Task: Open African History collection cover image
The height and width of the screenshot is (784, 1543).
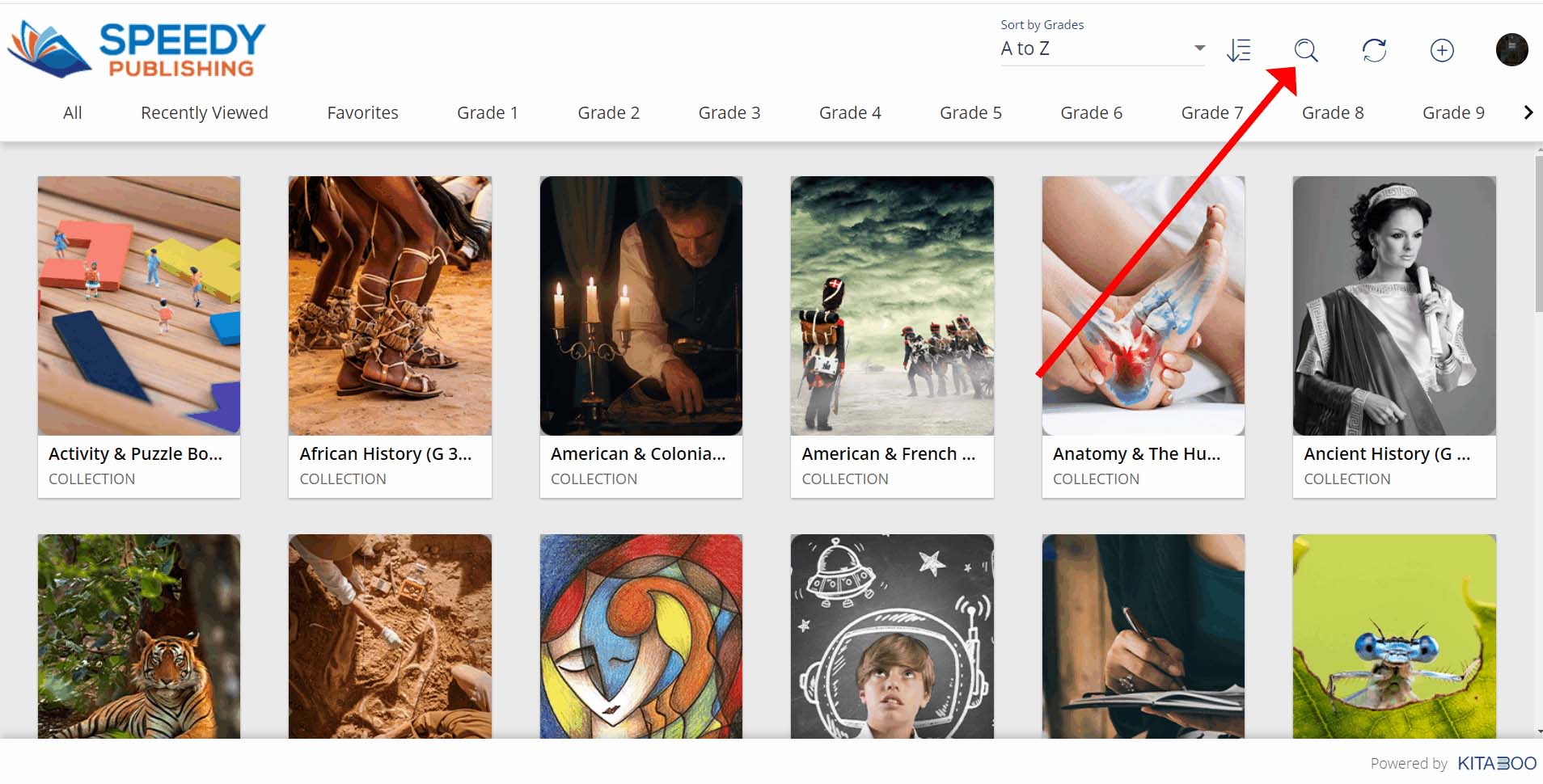Action: [x=390, y=306]
